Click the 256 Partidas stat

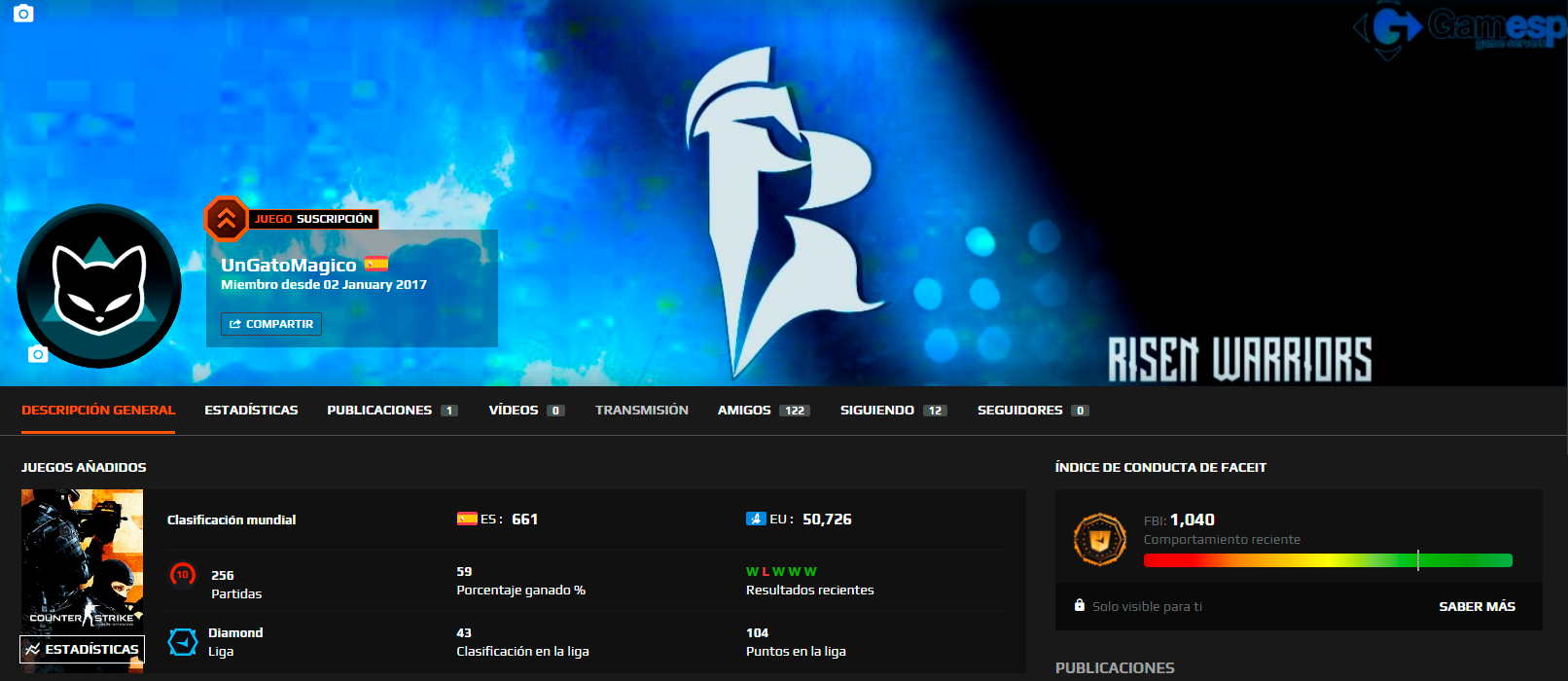tap(236, 585)
